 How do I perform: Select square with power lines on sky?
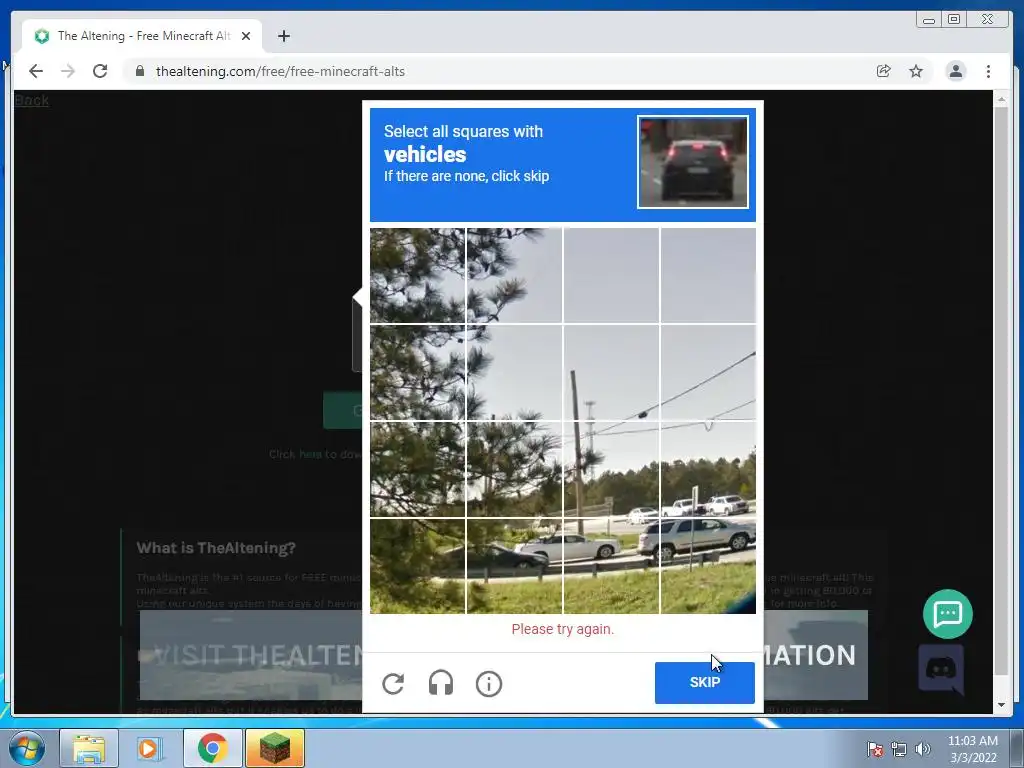[x=708, y=373]
